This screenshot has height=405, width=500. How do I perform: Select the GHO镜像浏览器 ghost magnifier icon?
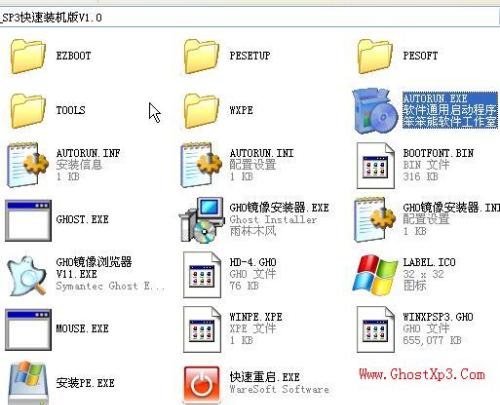(x=27, y=276)
